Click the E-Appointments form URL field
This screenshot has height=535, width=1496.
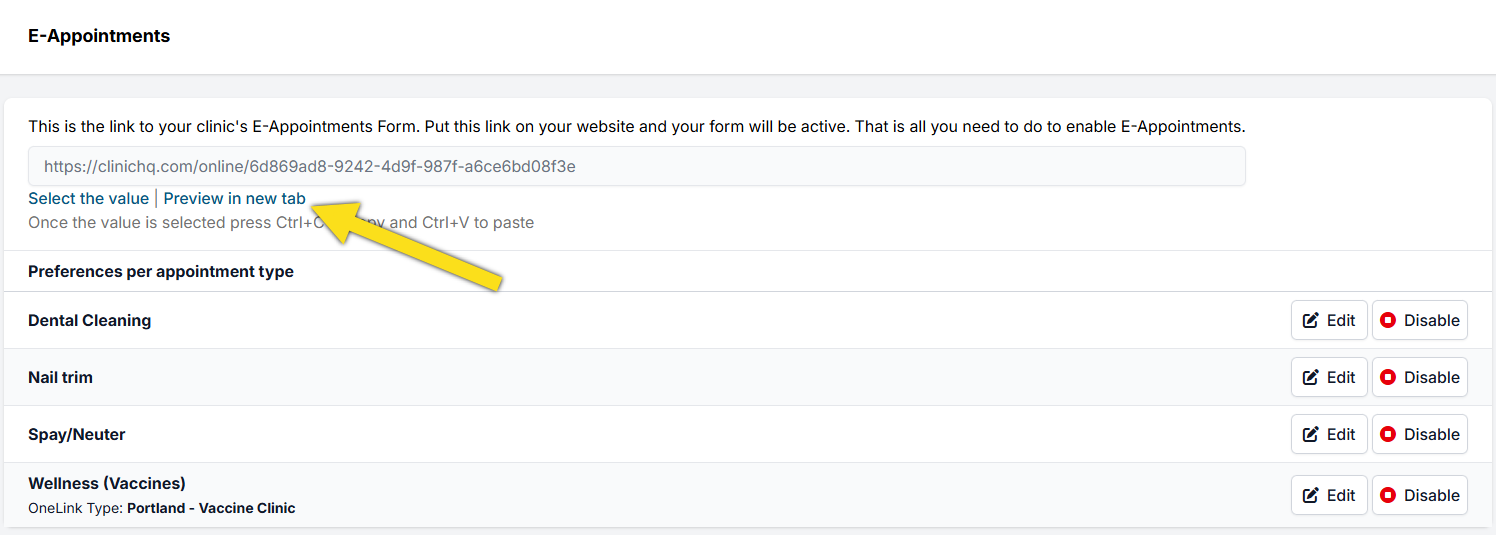tap(636, 166)
